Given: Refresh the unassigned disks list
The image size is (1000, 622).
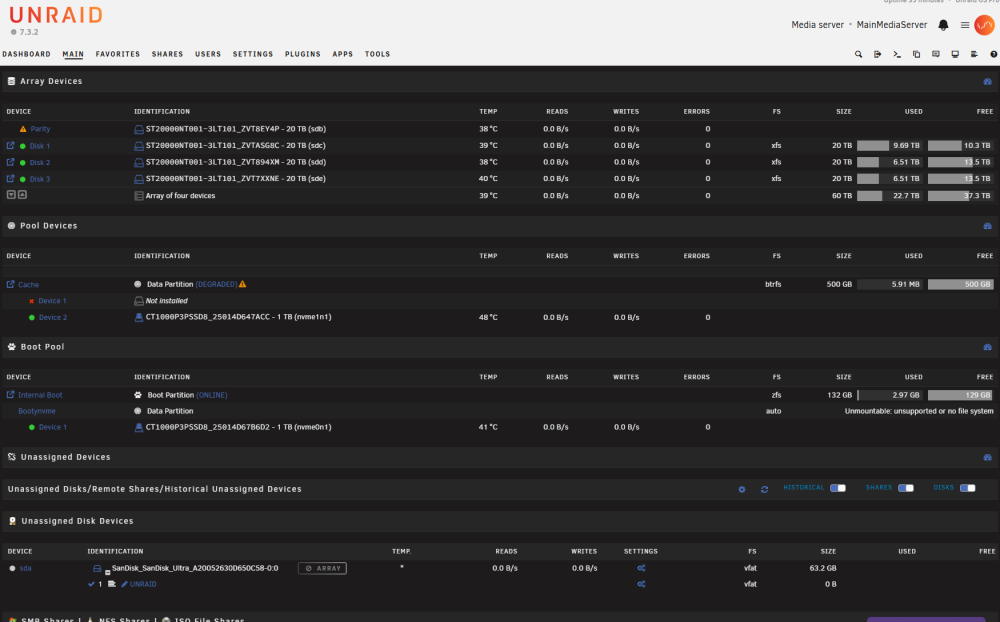Looking at the screenshot, I should [764, 489].
